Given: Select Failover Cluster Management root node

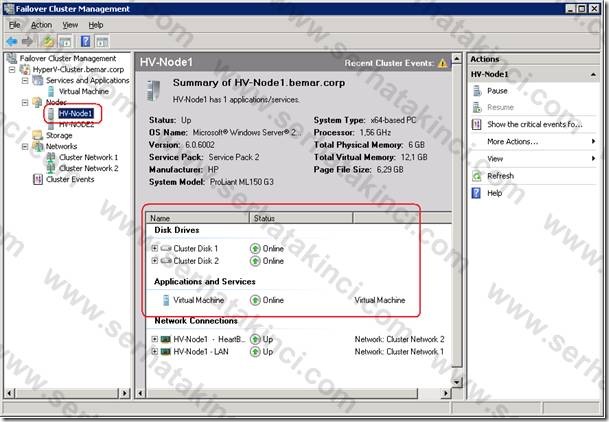Looking at the screenshot, I should click(68, 58).
